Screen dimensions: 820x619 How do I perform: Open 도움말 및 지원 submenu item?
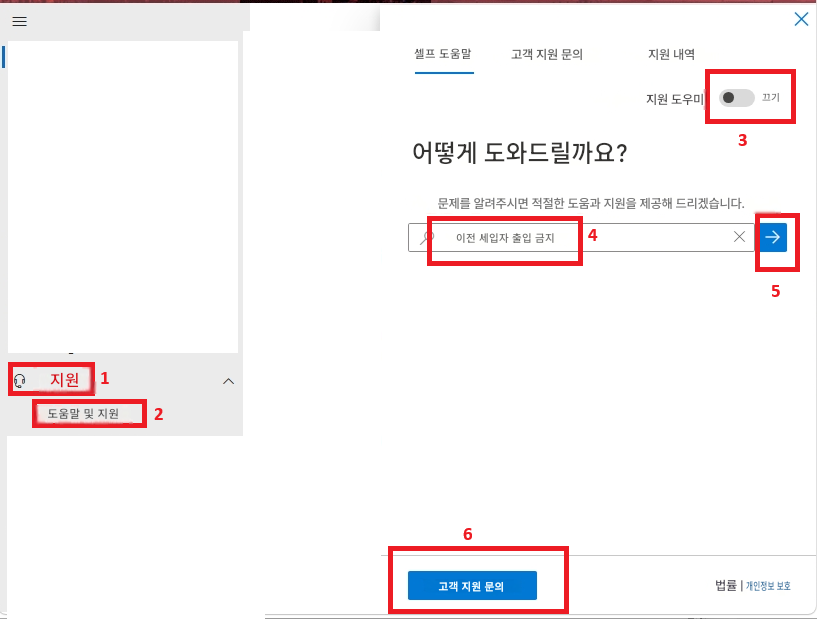click(83, 414)
